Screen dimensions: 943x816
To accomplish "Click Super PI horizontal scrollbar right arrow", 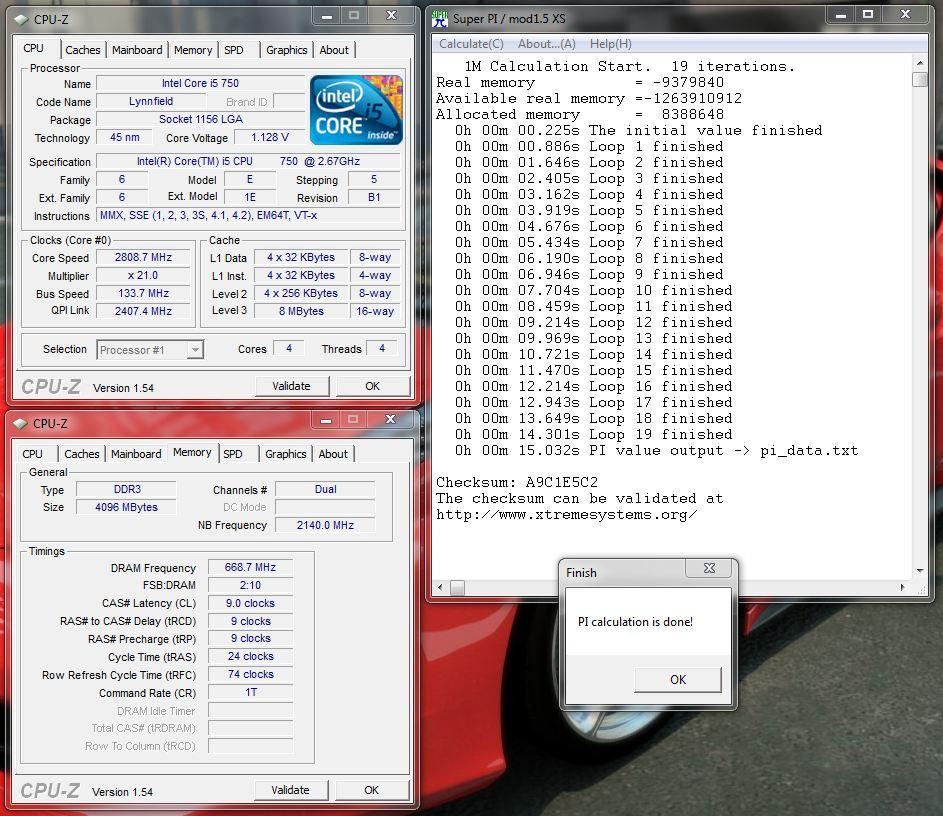I will tap(902, 587).
